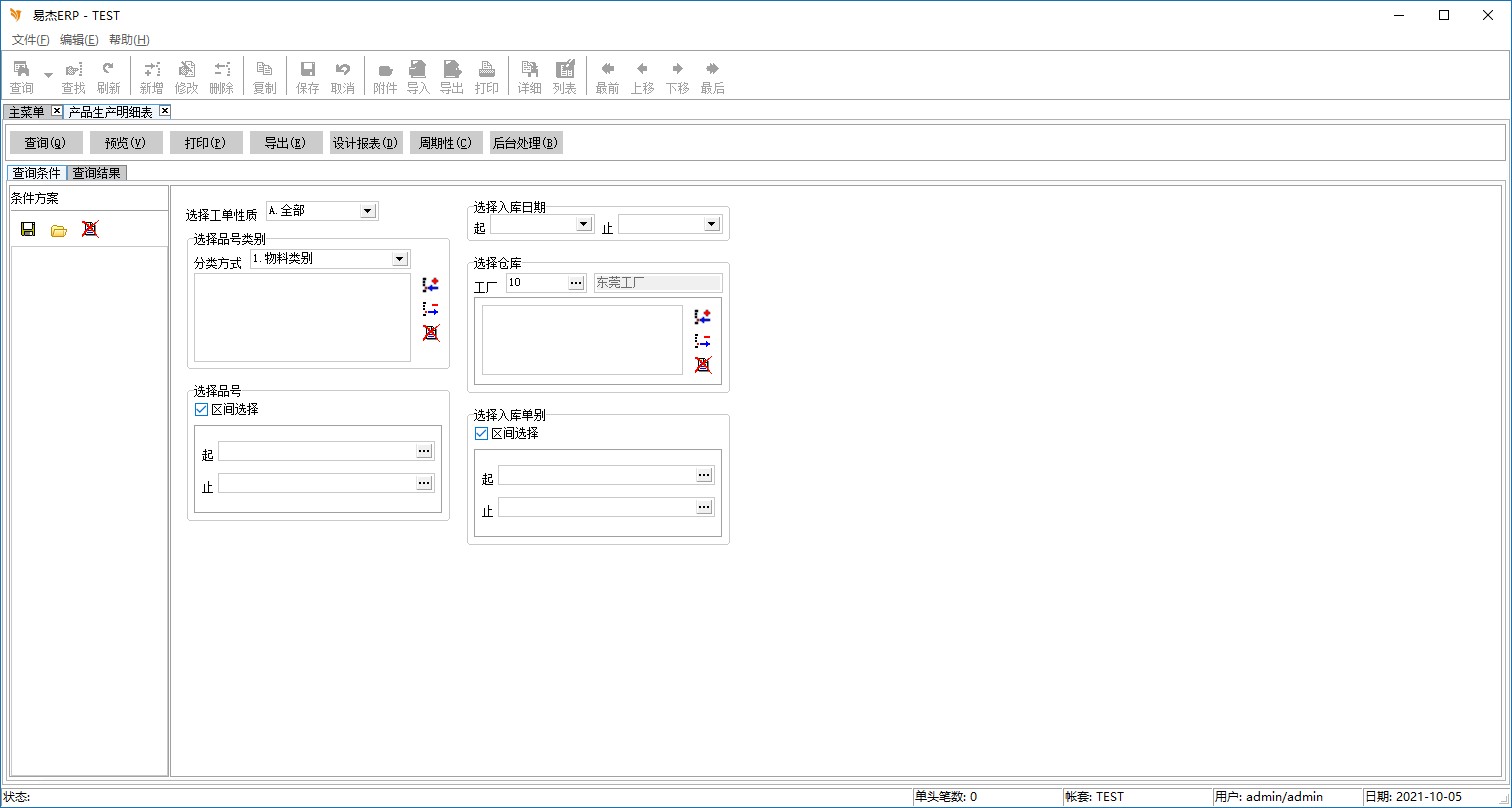Open the arrow next to 查询 toolbar icon
Screen dimensions: 1512x808
[48, 75]
